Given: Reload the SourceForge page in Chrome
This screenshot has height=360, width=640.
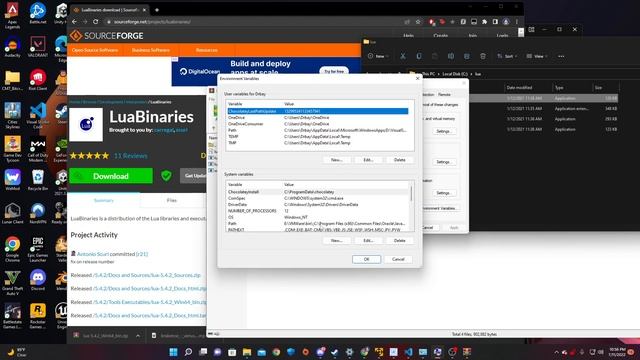Looking at the screenshot, I should pyautogui.click(x=96, y=22).
